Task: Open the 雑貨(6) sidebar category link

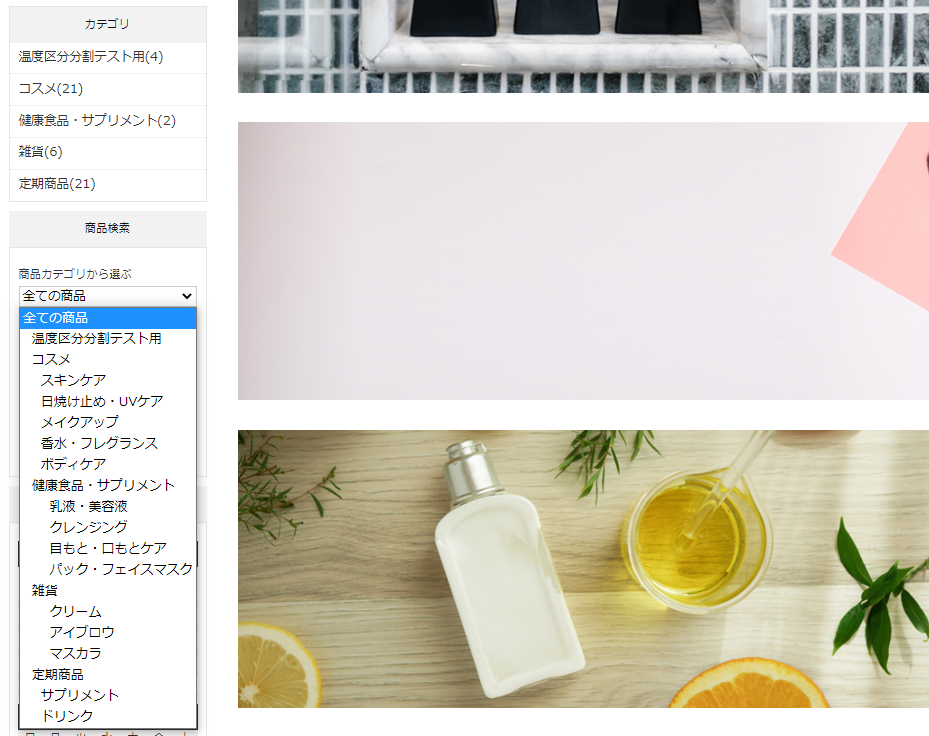Action: (40, 152)
